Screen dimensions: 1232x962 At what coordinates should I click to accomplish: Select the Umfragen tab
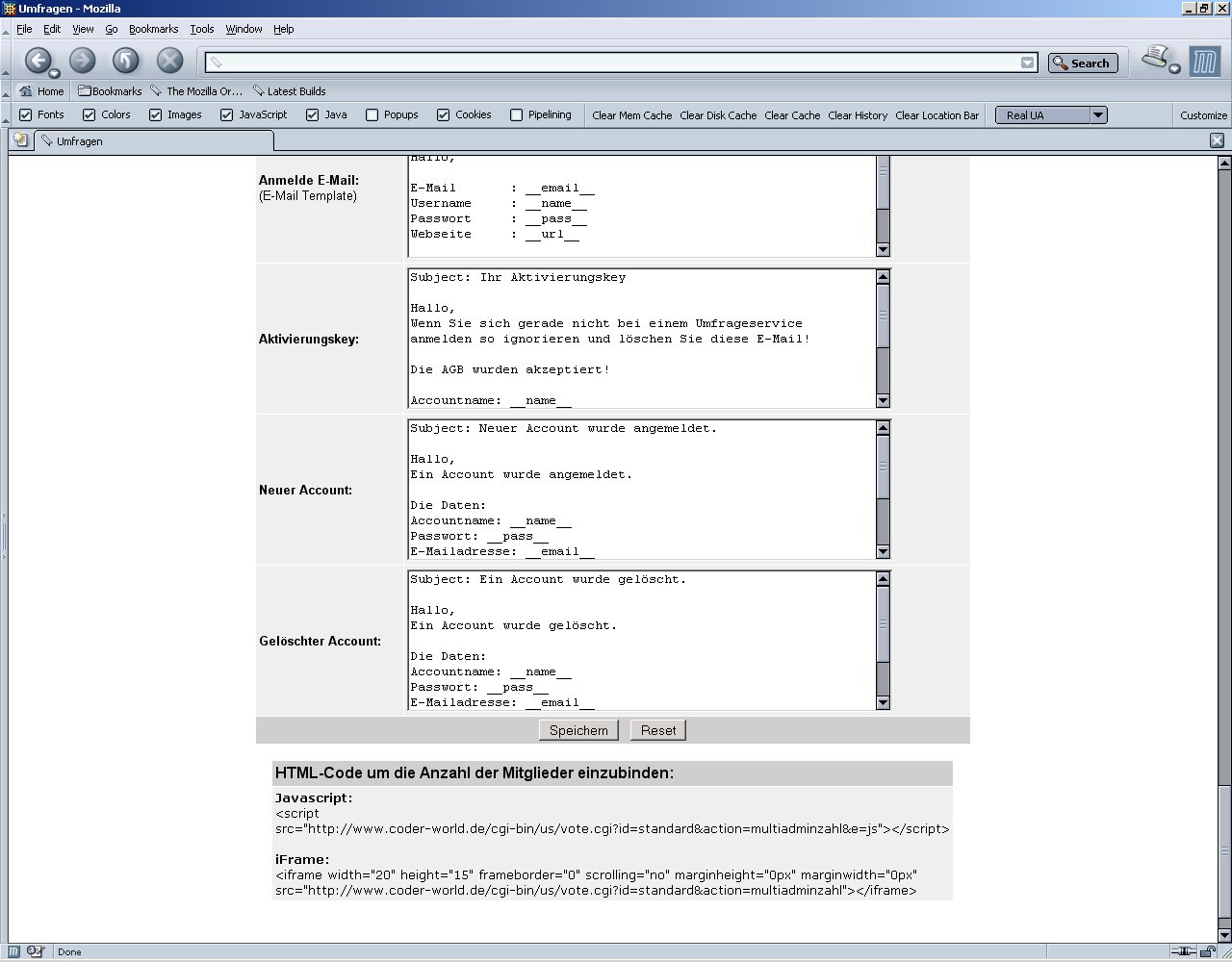tap(153, 141)
